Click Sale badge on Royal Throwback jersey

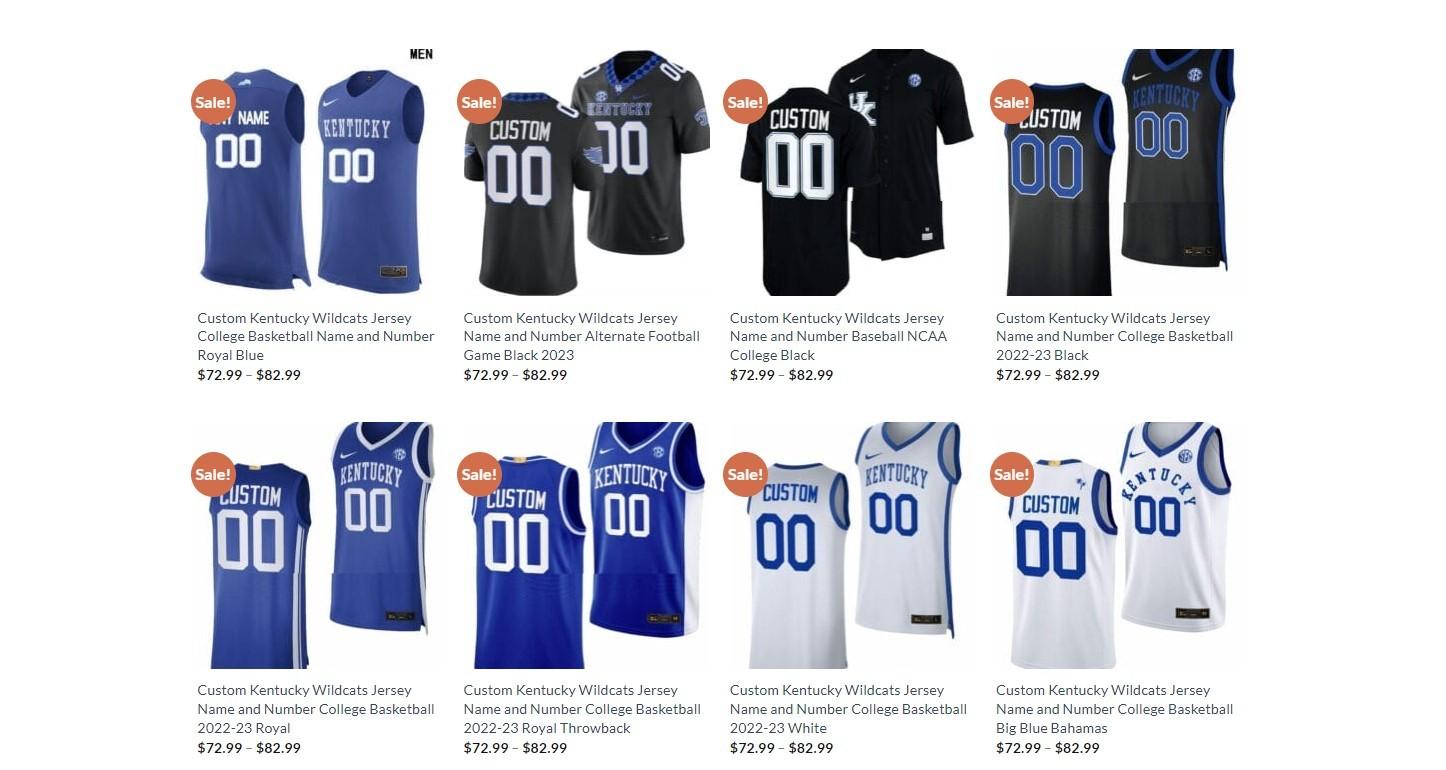[x=479, y=474]
